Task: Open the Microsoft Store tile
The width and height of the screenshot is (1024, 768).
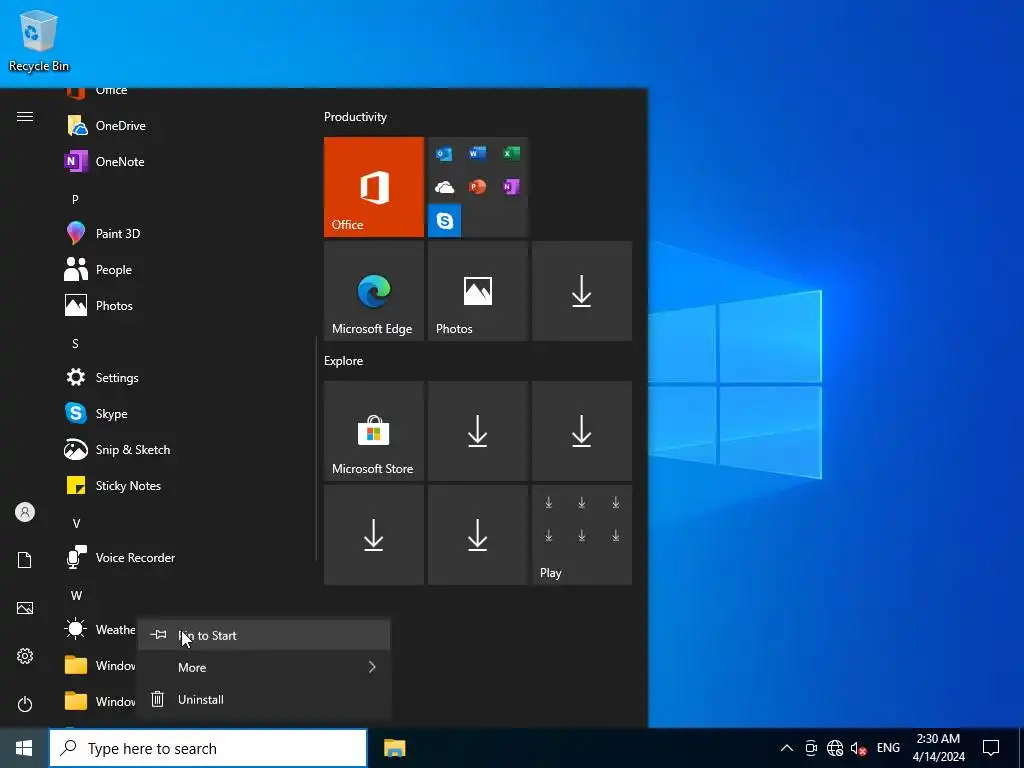Action: click(374, 431)
